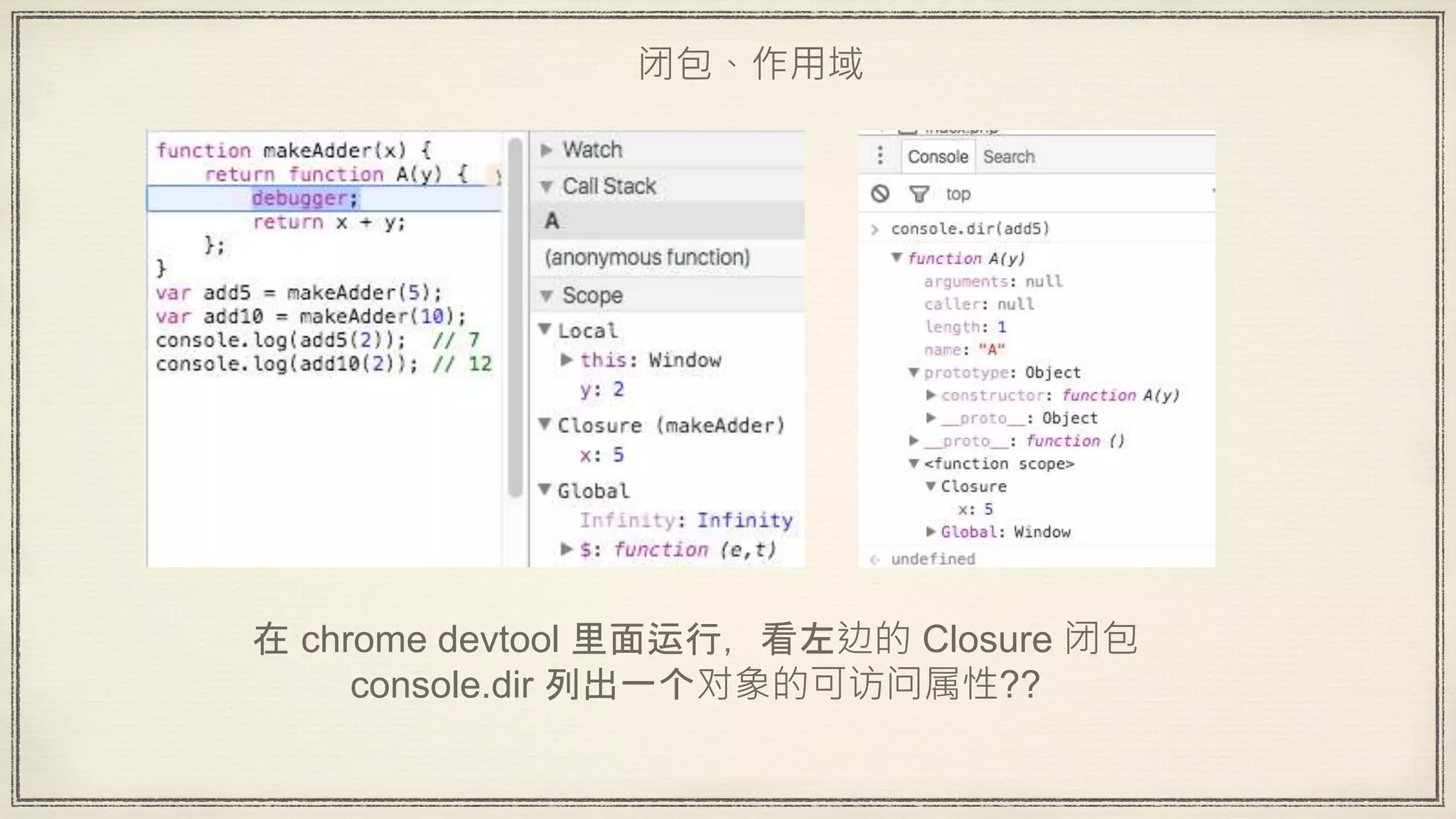Click the Infinity: Infinity global entry
The image size is (1456, 819).
[x=685, y=520]
